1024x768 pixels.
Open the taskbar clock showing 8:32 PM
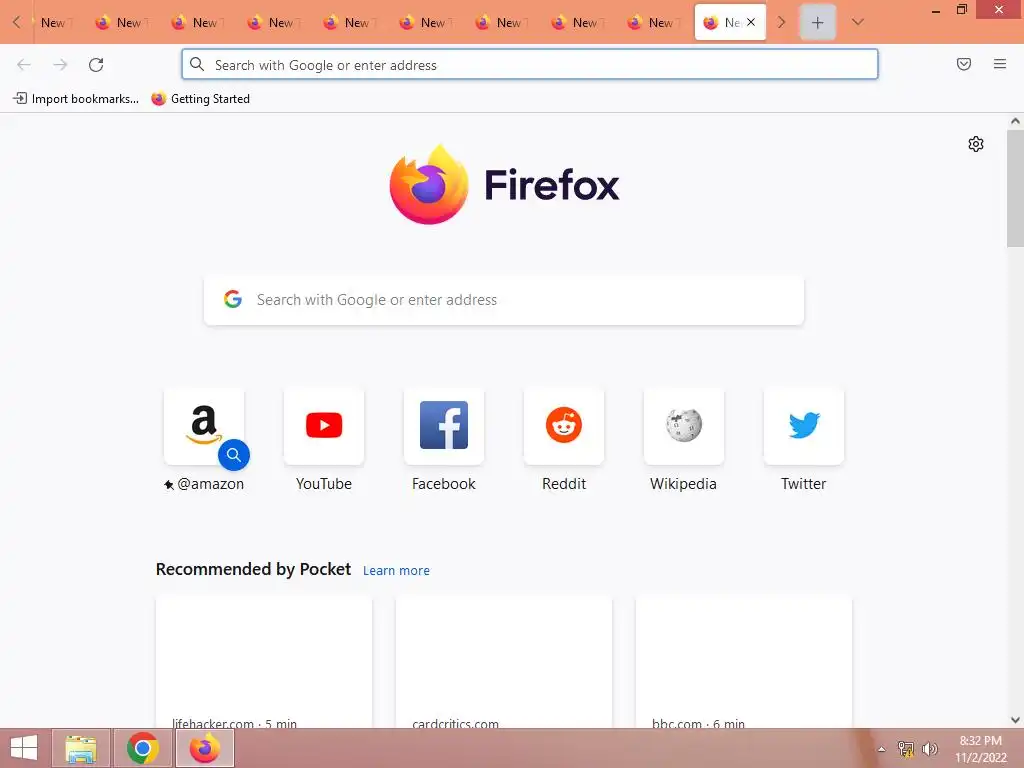(981, 749)
